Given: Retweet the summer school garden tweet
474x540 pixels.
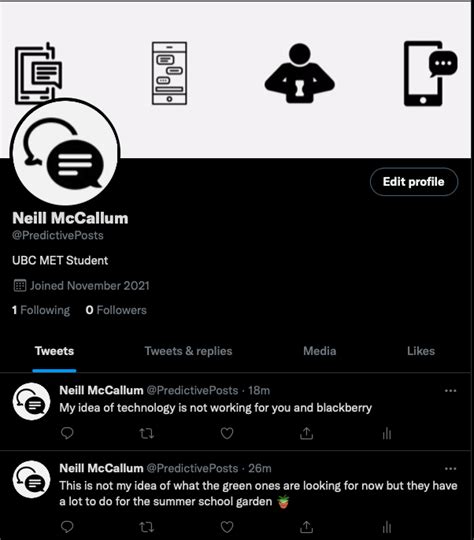Looking at the screenshot, I should pos(146,527).
